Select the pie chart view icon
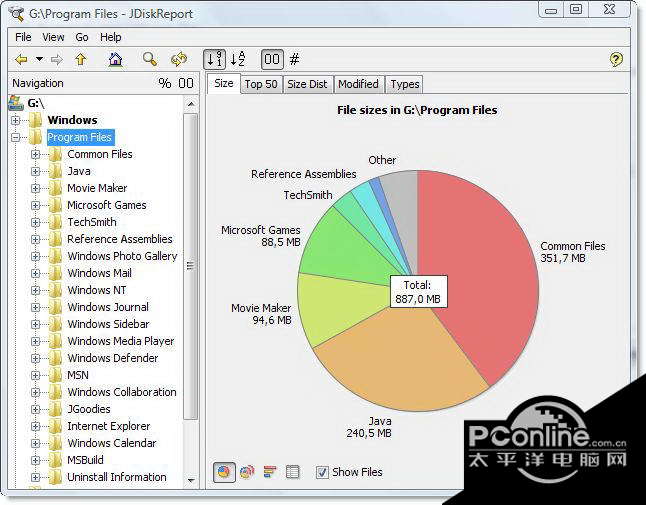Screen dimensions: 646x505 [224, 472]
